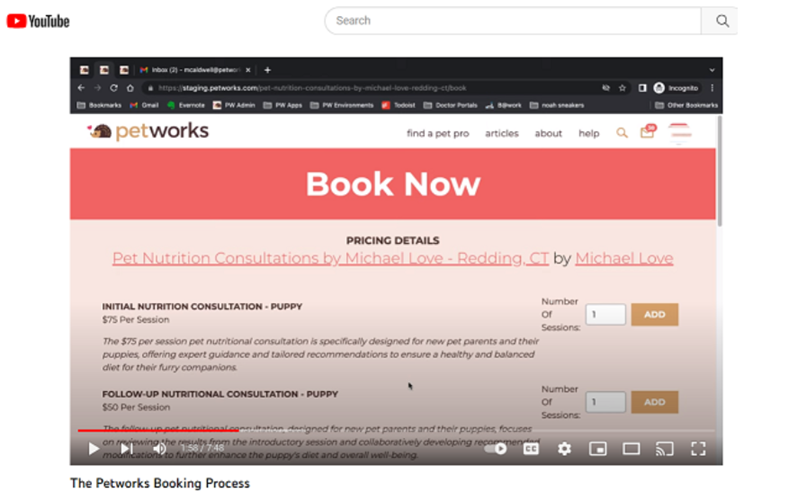
Task: Bookmark the page with the star icon
Action: click(622, 88)
